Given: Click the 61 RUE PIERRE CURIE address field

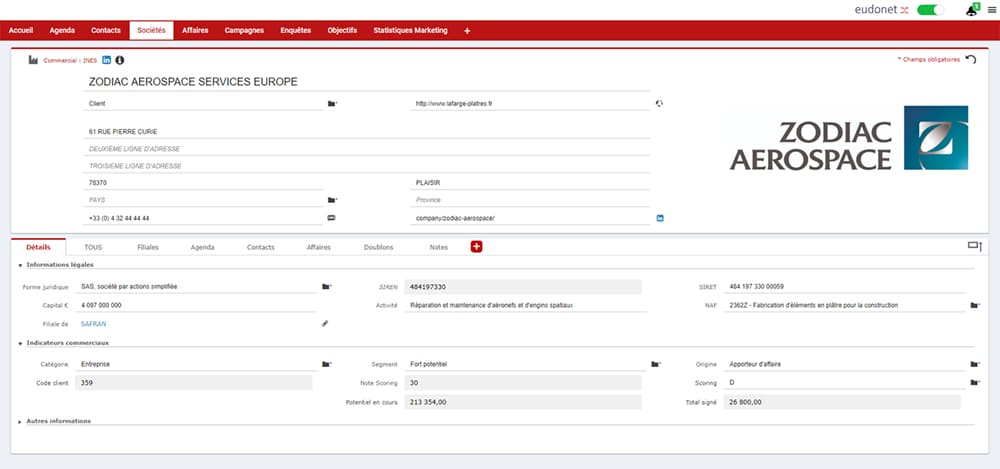Looking at the screenshot, I should (367, 131).
